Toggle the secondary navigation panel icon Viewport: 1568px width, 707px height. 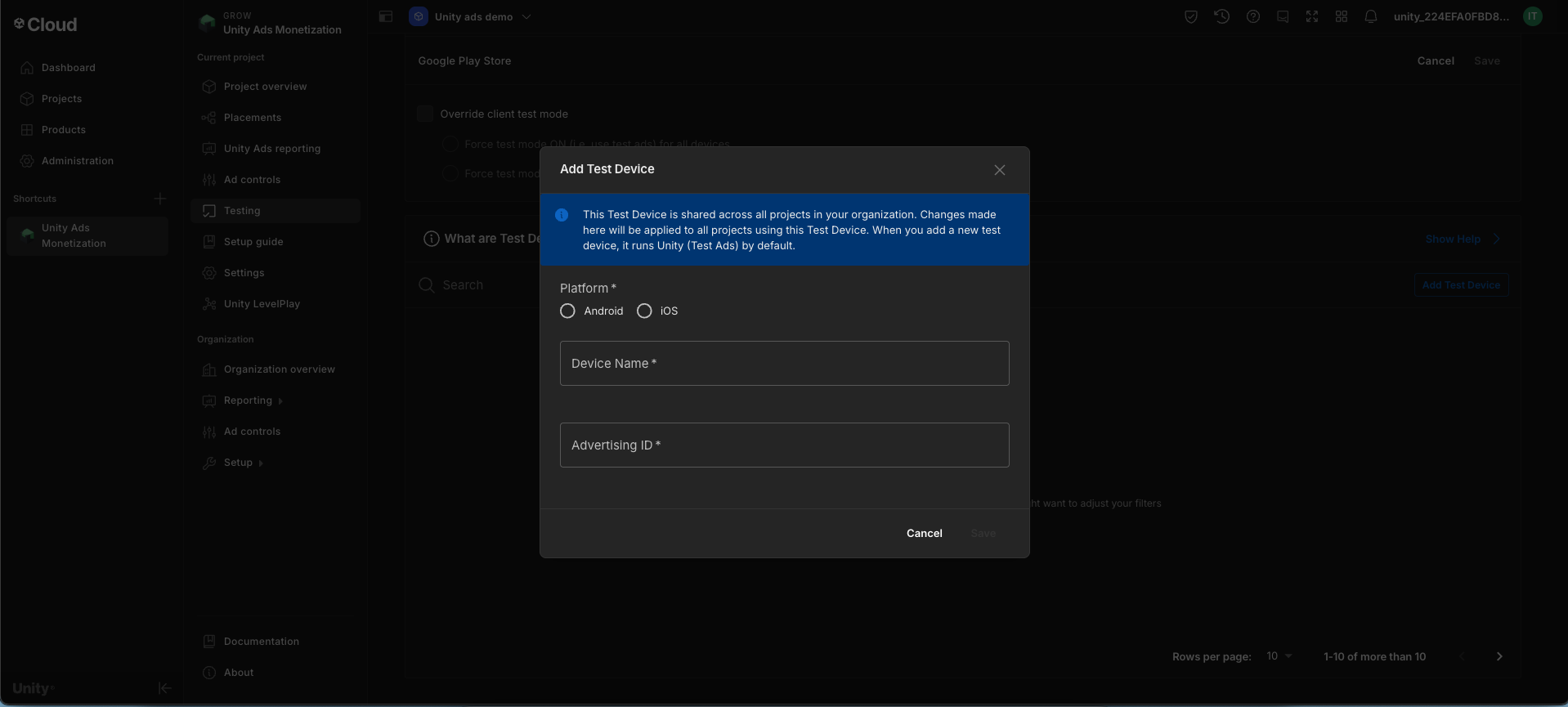(x=386, y=16)
